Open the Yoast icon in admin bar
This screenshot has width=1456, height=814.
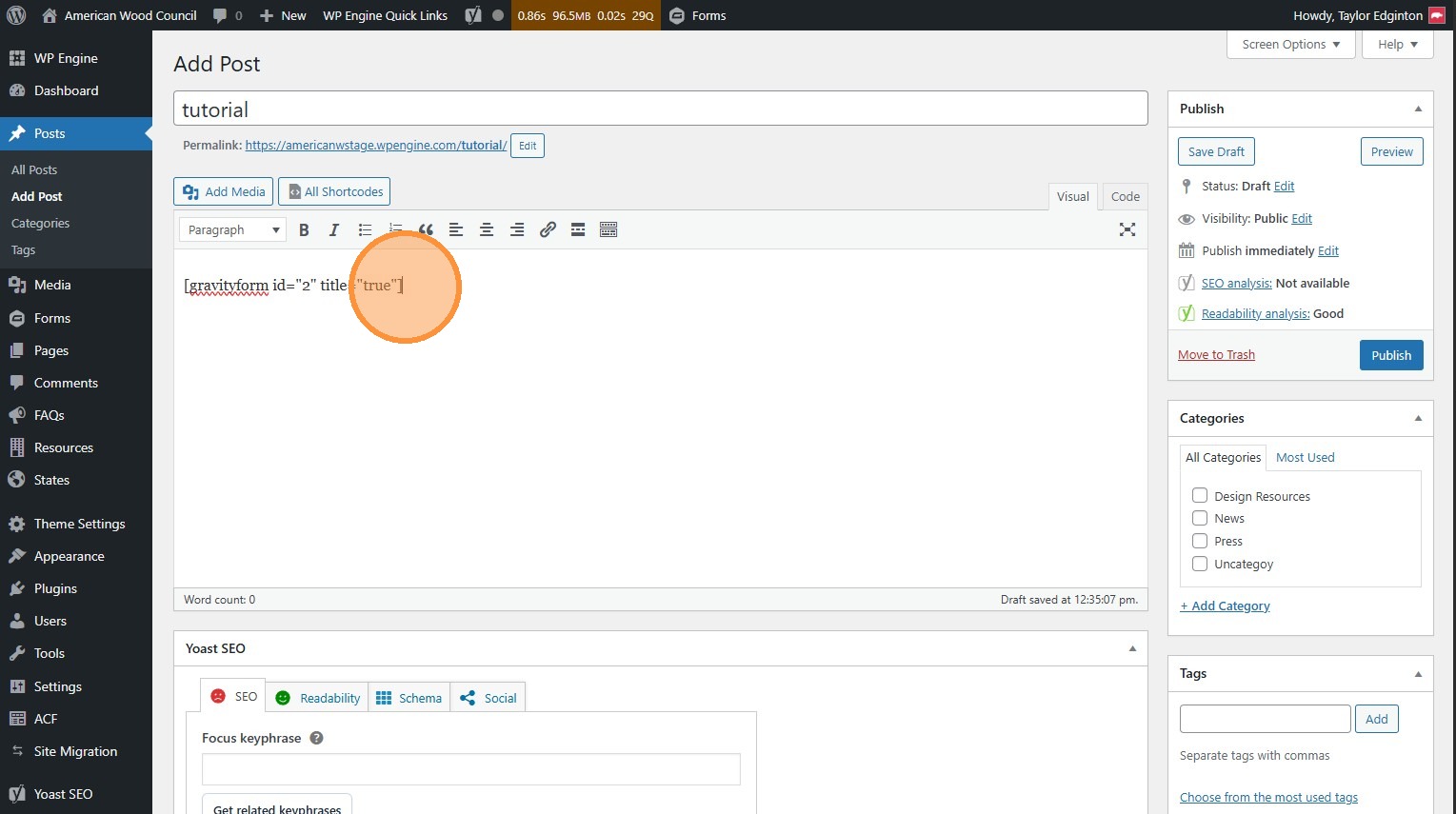473,15
